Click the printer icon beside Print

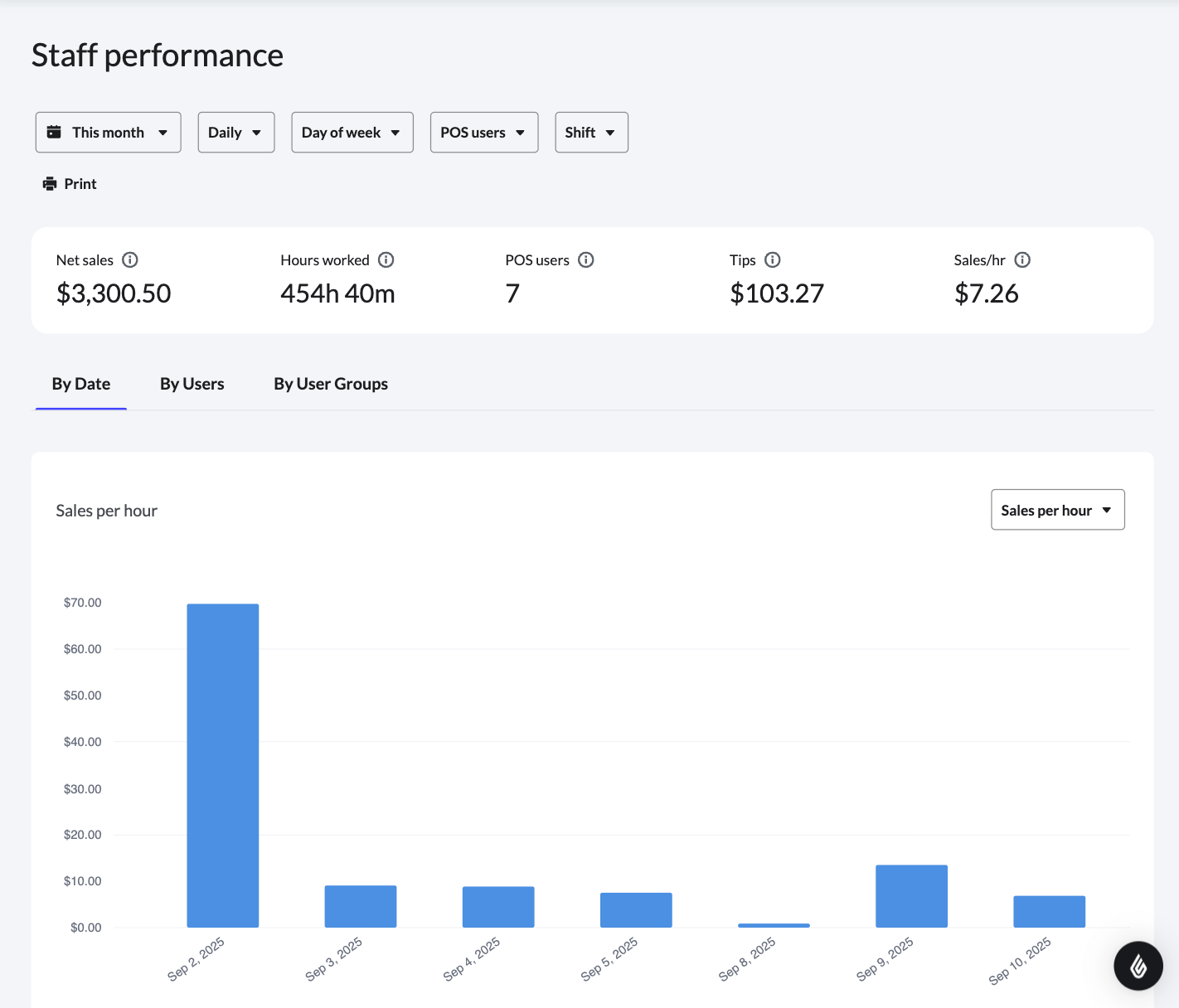[x=51, y=183]
